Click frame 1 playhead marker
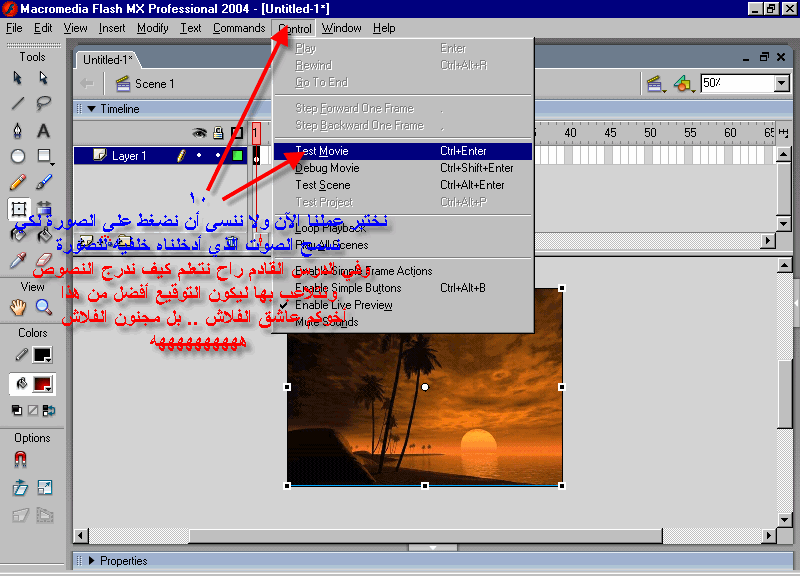 coord(256,133)
